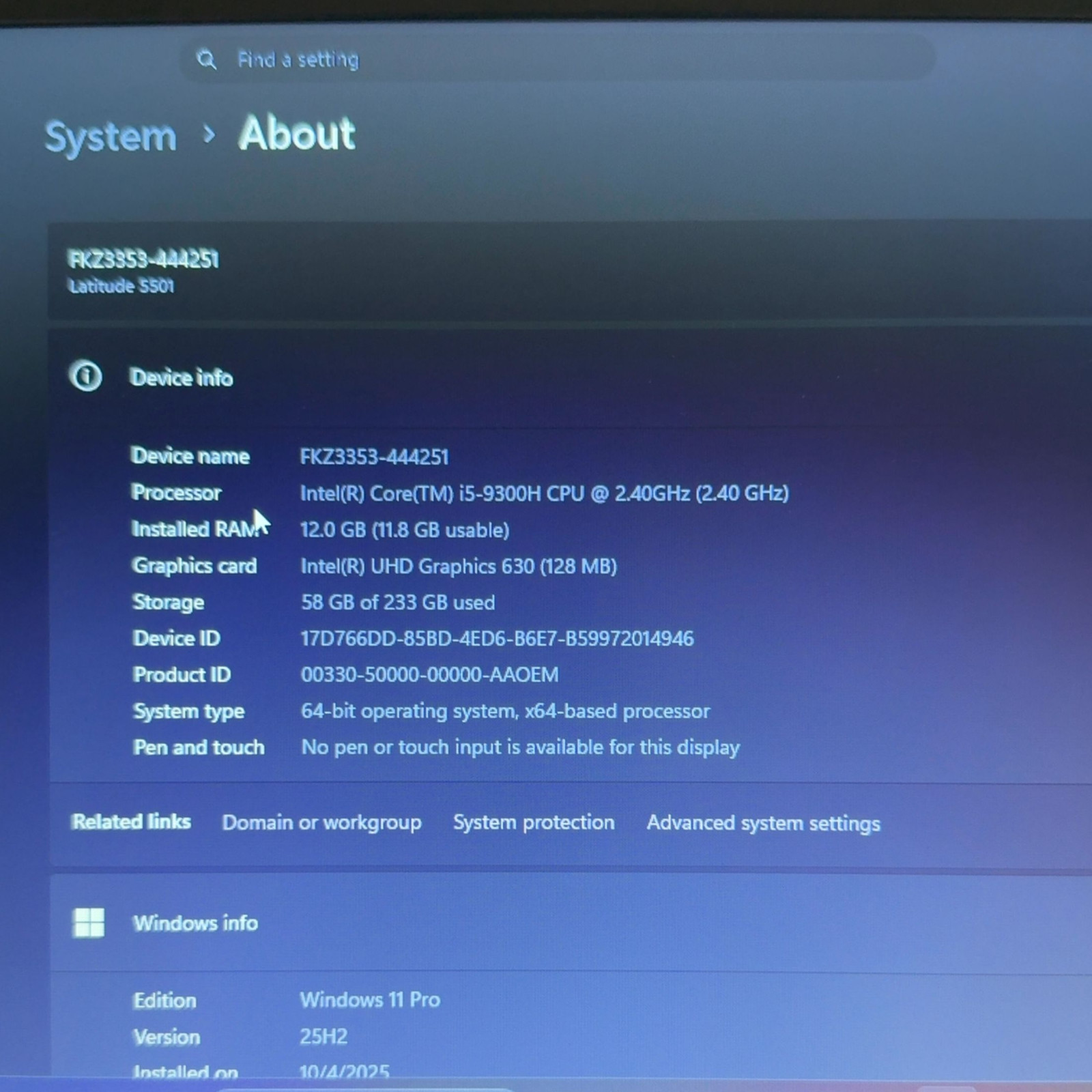Select device name value FKZ3353-444251 in Device info
Image resolution: width=1092 pixels, height=1092 pixels.
pyautogui.click(x=374, y=457)
